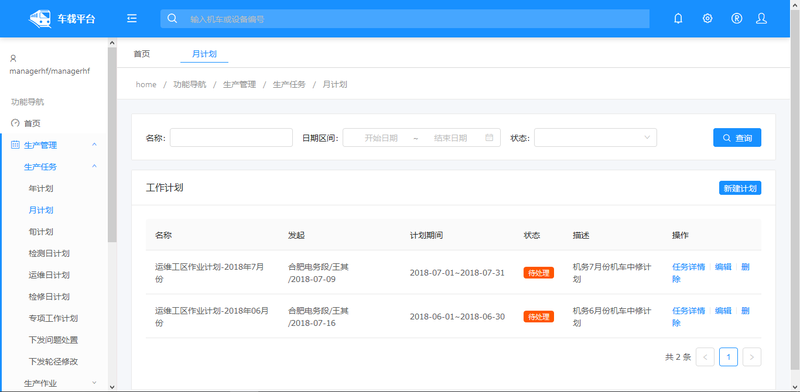Open 首页 in the sidebar
The height and width of the screenshot is (392, 800).
tap(32, 124)
